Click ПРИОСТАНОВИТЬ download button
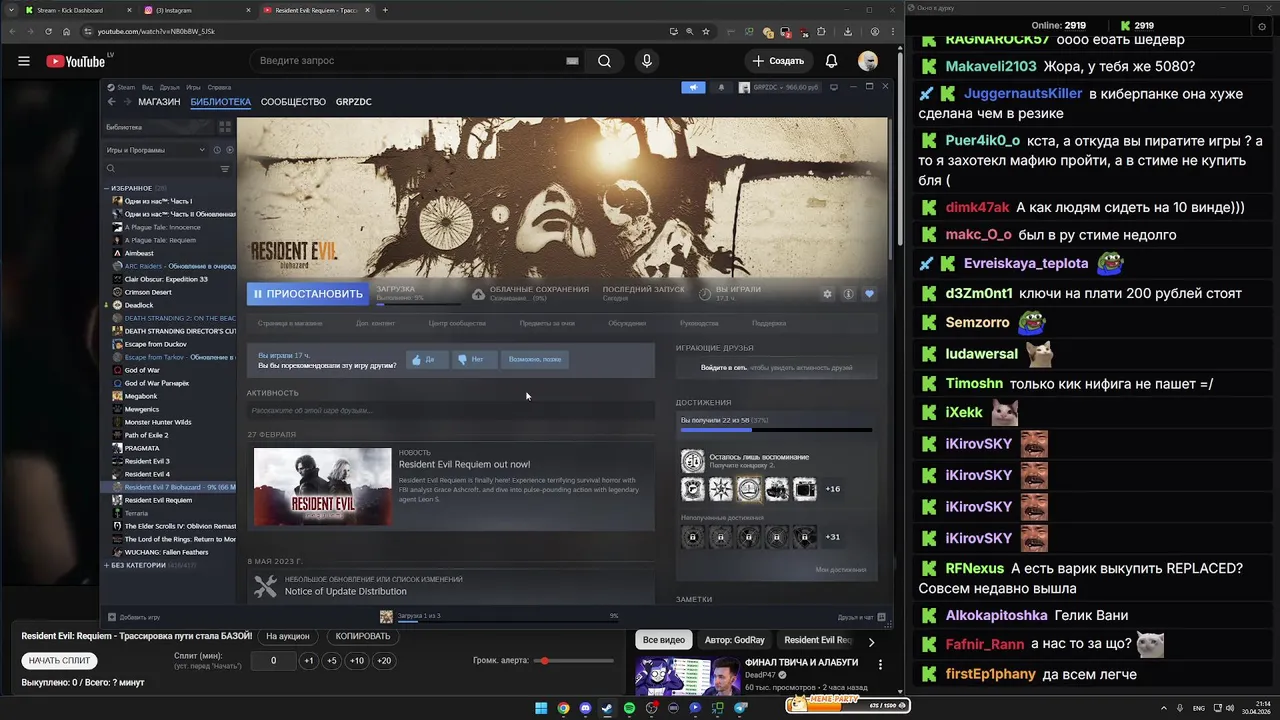The image size is (1280, 720). (308, 294)
